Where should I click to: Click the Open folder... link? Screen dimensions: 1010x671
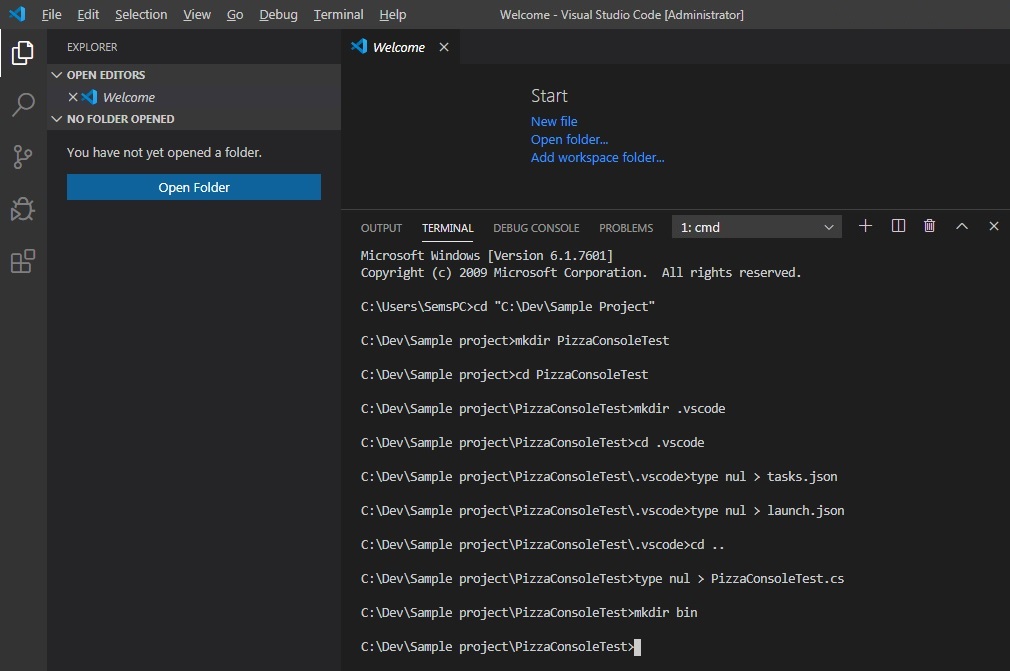click(x=569, y=139)
